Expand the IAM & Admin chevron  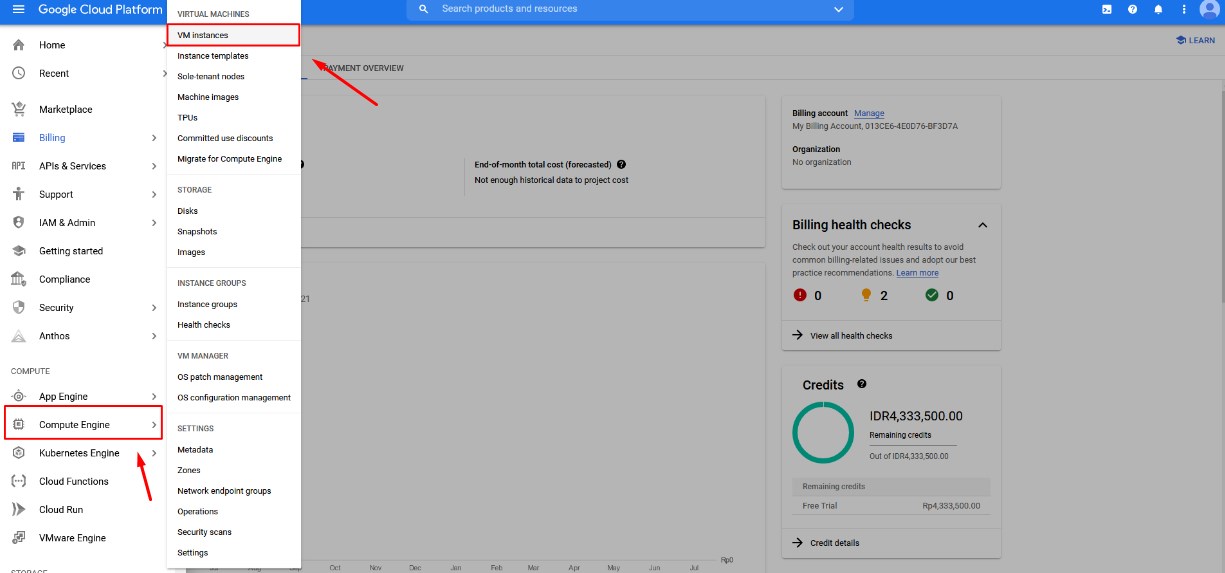[x=154, y=222]
